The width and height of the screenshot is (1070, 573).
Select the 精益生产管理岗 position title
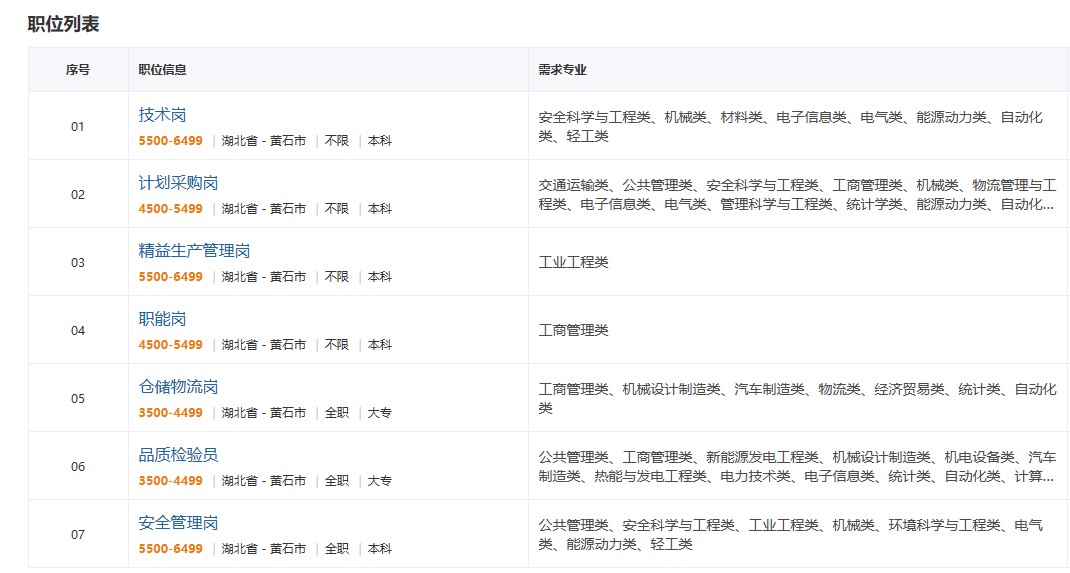click(x=194, y=251)
